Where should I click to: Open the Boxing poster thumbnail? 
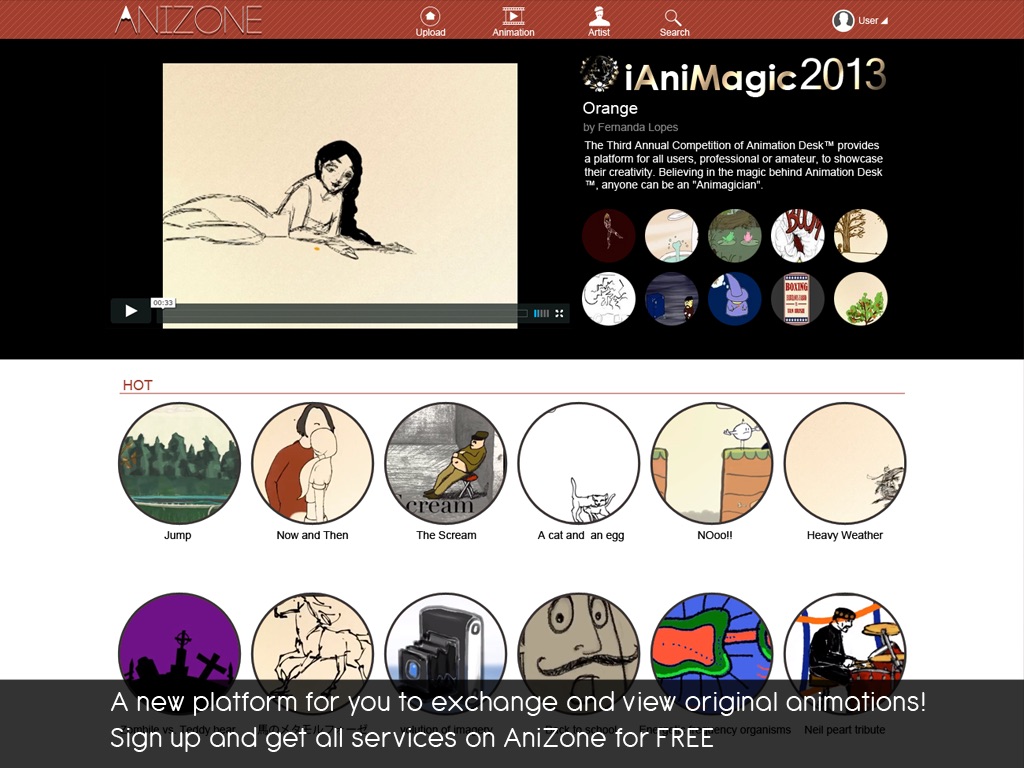[x=797, y=298]
